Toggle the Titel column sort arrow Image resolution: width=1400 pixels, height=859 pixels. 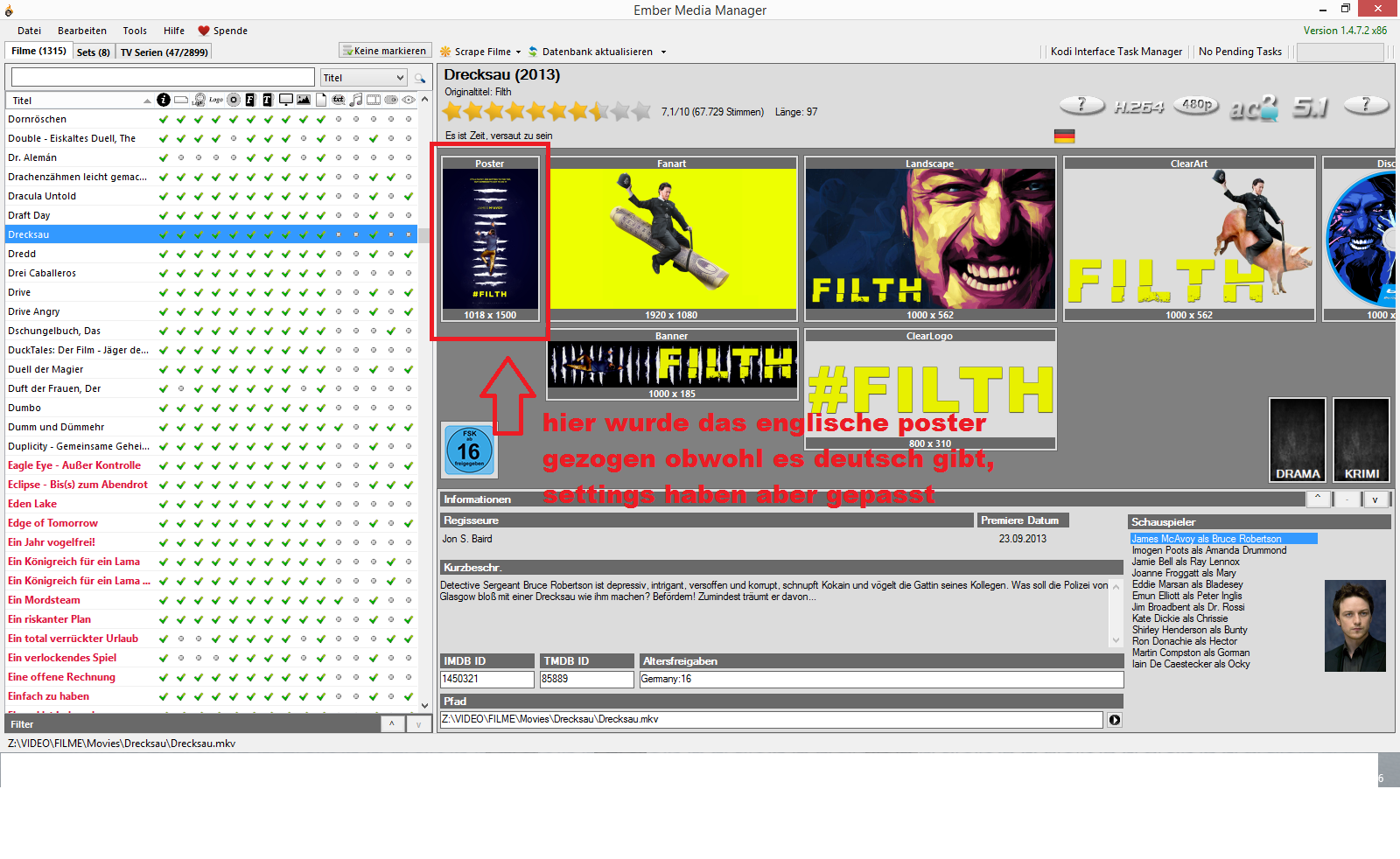tap(147, 101)
